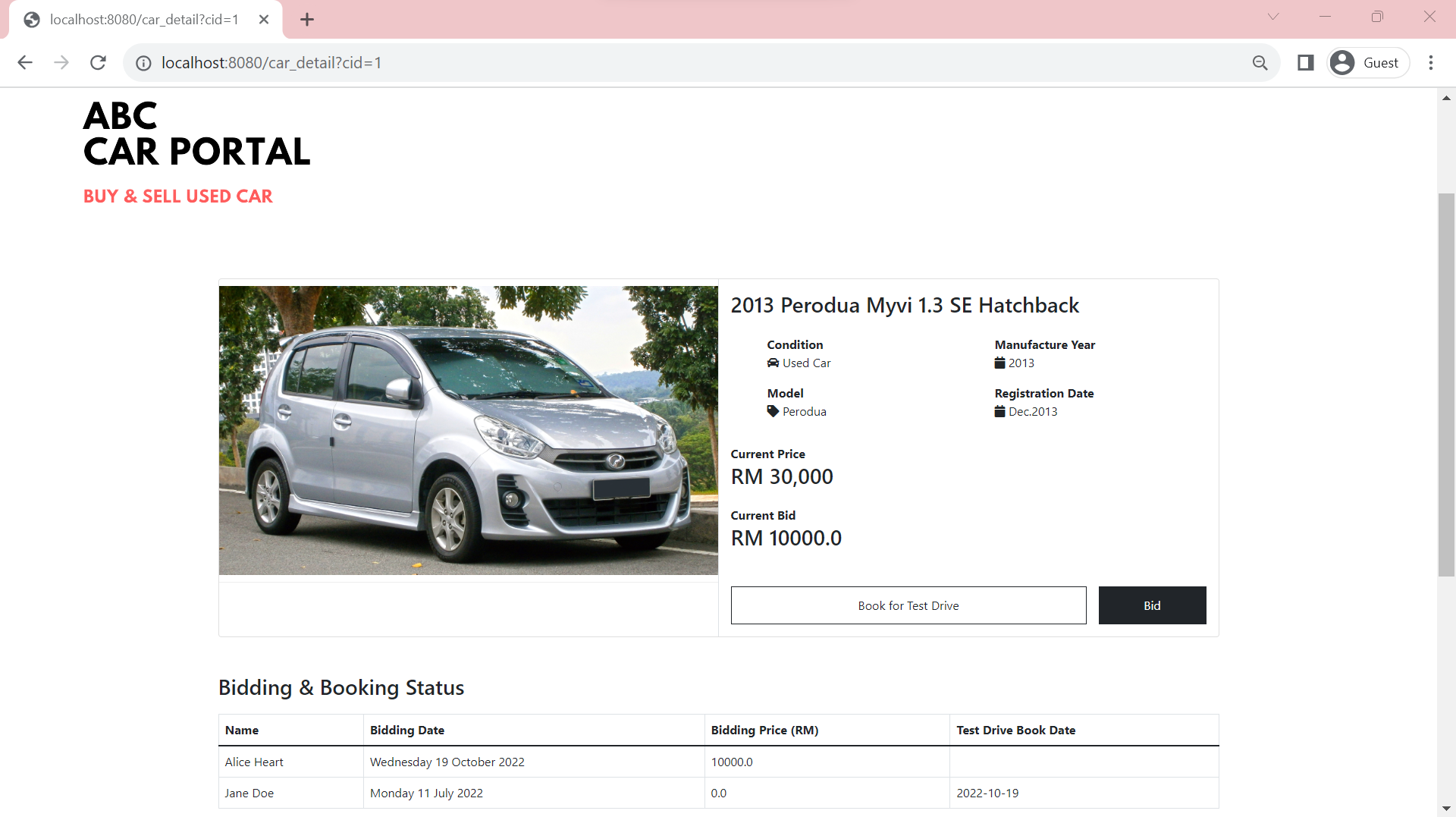Click the calendar icon beside Dec.2013
Screen dimensions: 1456x817
pyautogui.click(x=999, y=412)
